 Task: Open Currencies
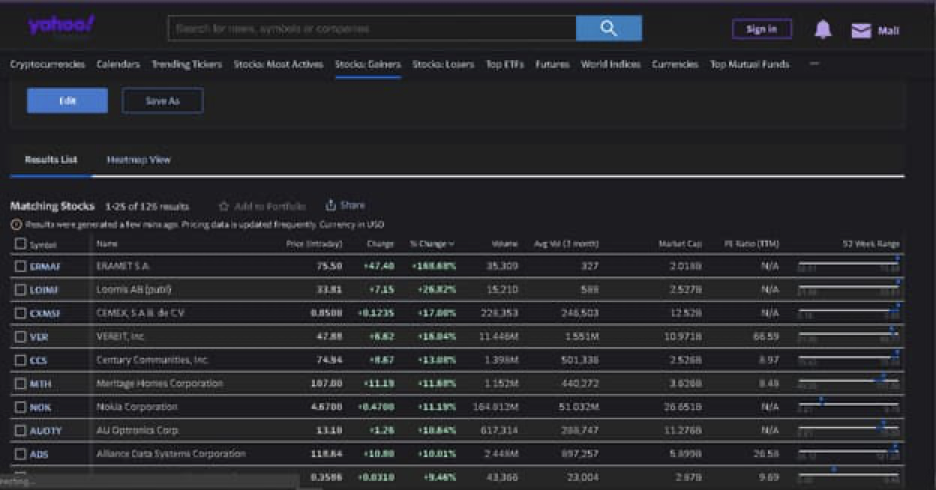675,64
